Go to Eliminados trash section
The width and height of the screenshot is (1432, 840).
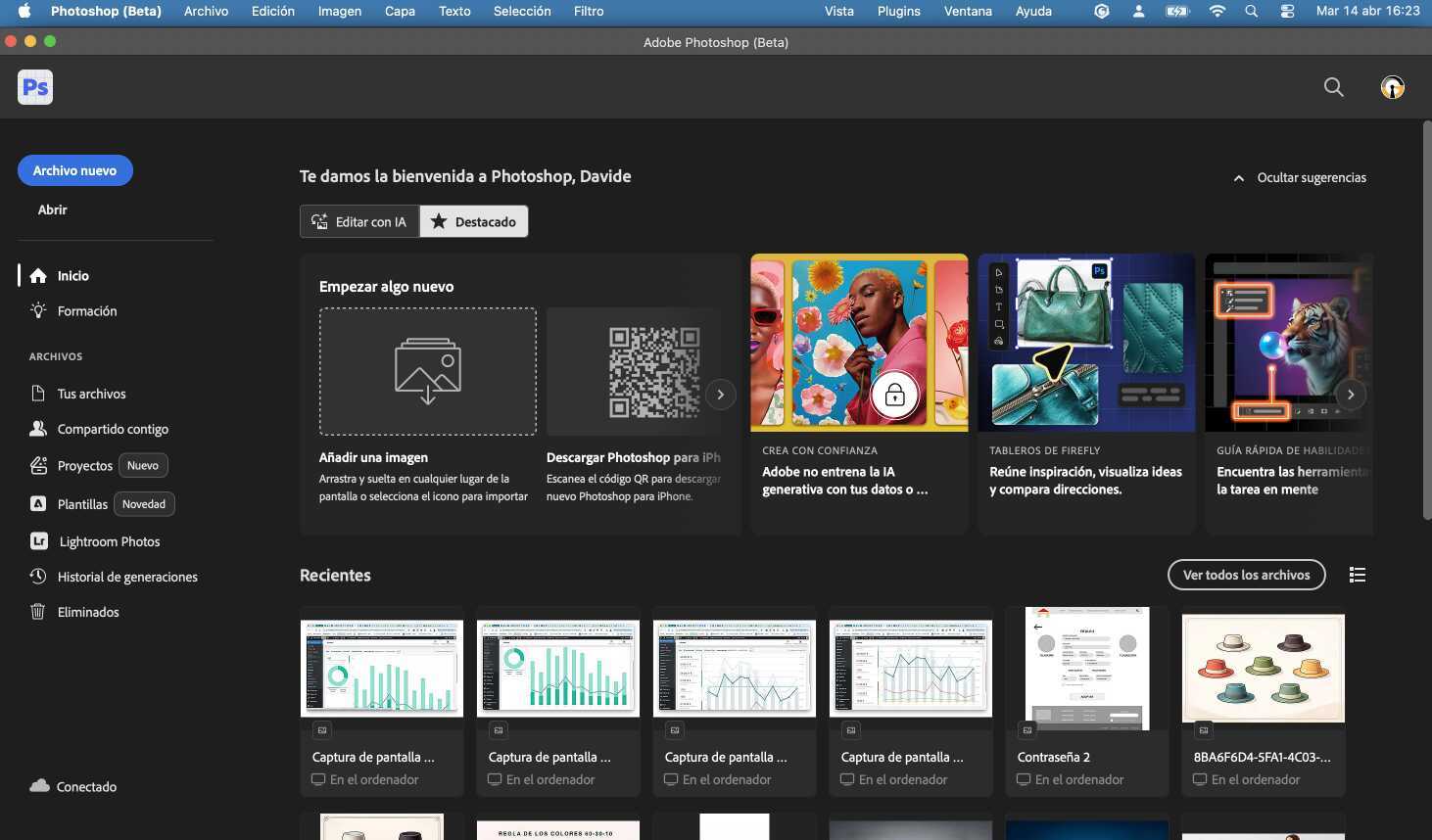coord(87,612)
